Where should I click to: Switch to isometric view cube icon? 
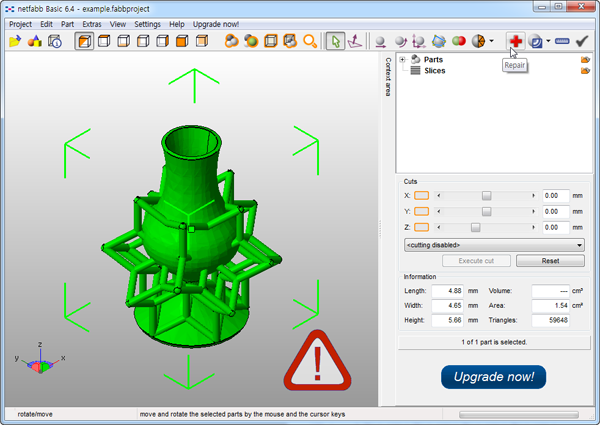click(84, 41)
